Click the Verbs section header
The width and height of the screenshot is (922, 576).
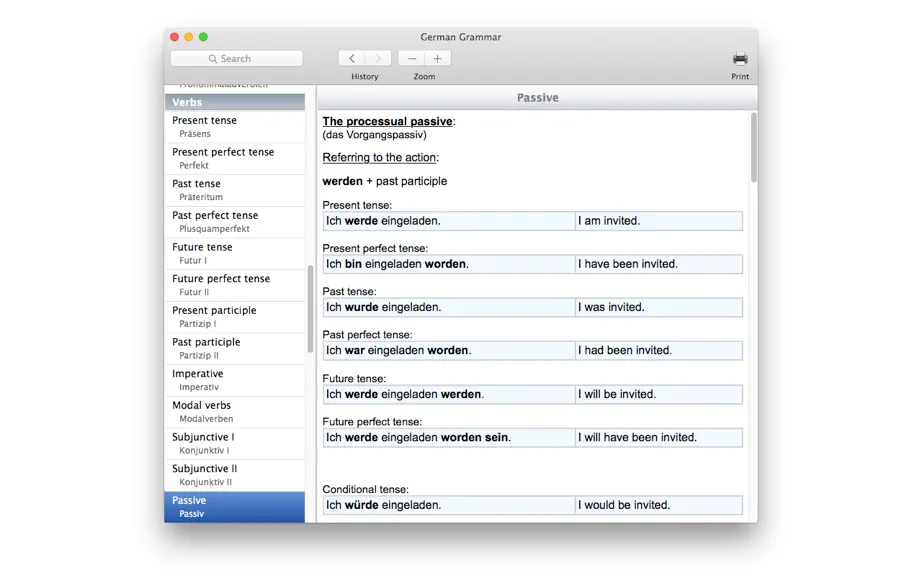pyautogui.click(x=235, y=102)
